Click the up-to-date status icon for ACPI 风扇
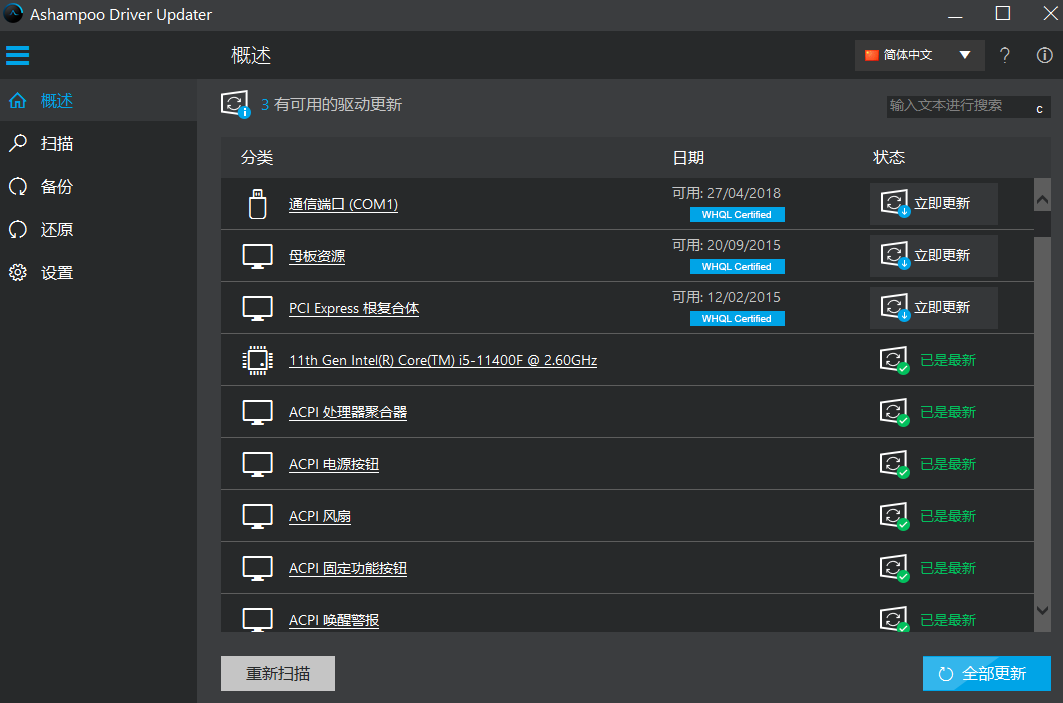Screen dimensions: 1063x703 [893, 516]
